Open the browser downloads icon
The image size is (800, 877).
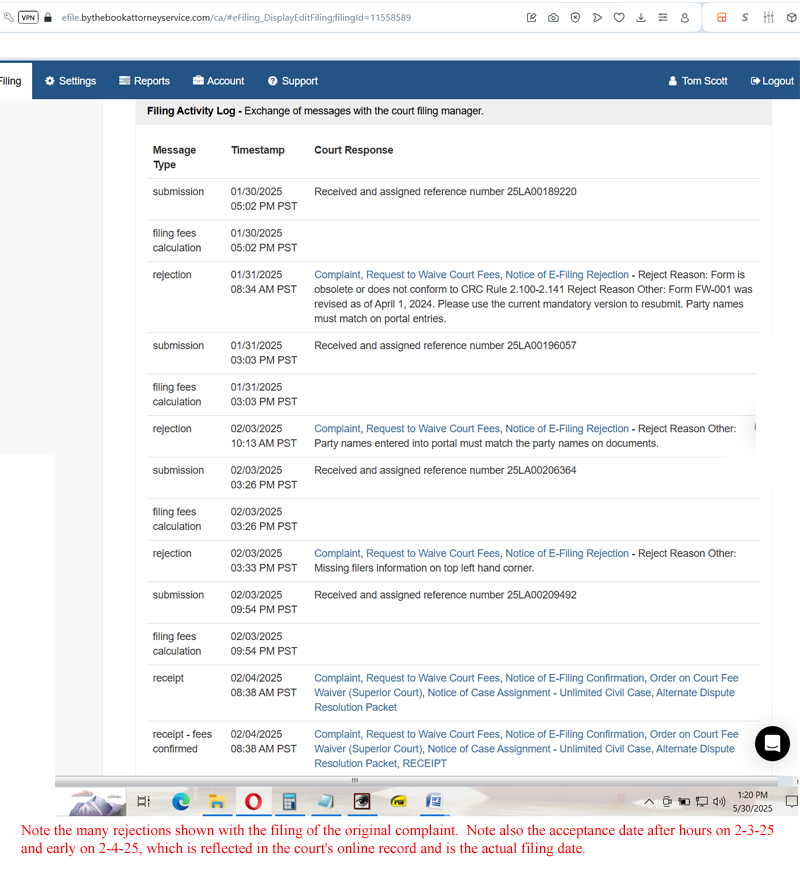(640, 17)
